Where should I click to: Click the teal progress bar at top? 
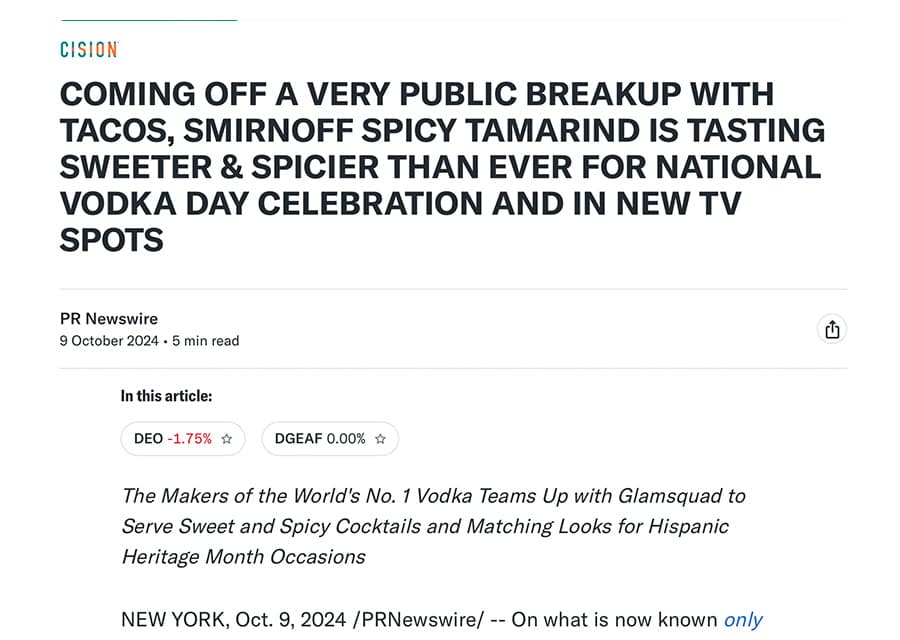point(148,20)
